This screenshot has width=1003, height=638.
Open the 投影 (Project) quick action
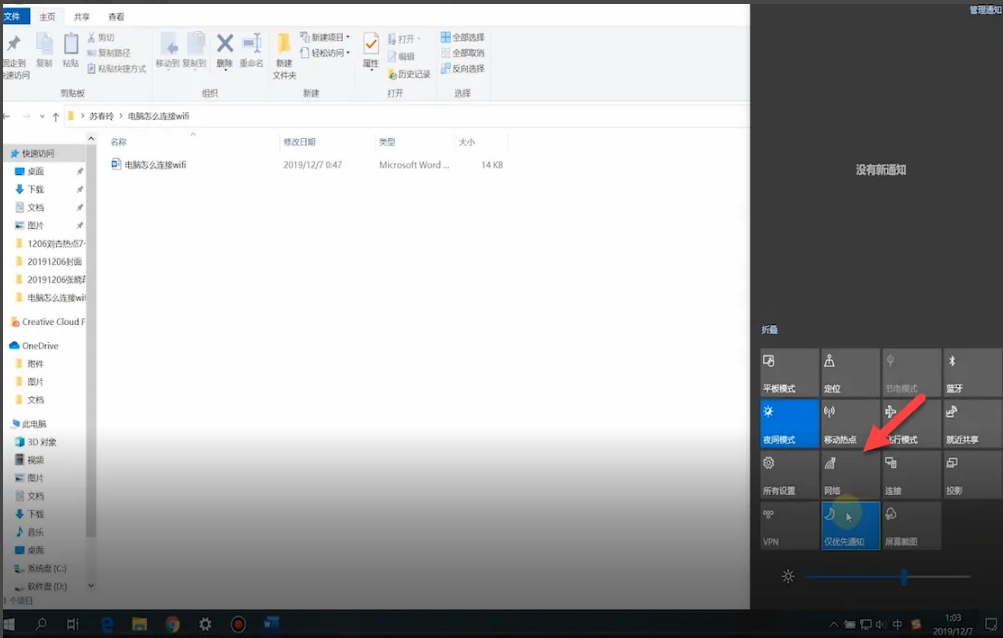(x=972, y=474)
